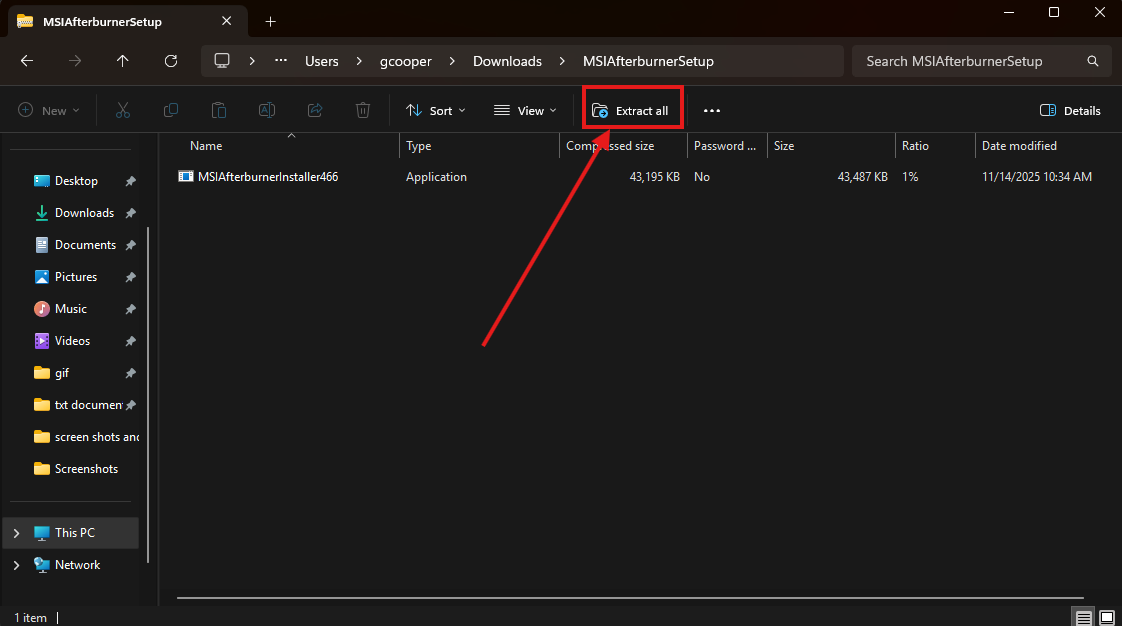
Task: Click the sidebar vertical scrollbar
Action: tap(148, 395)
